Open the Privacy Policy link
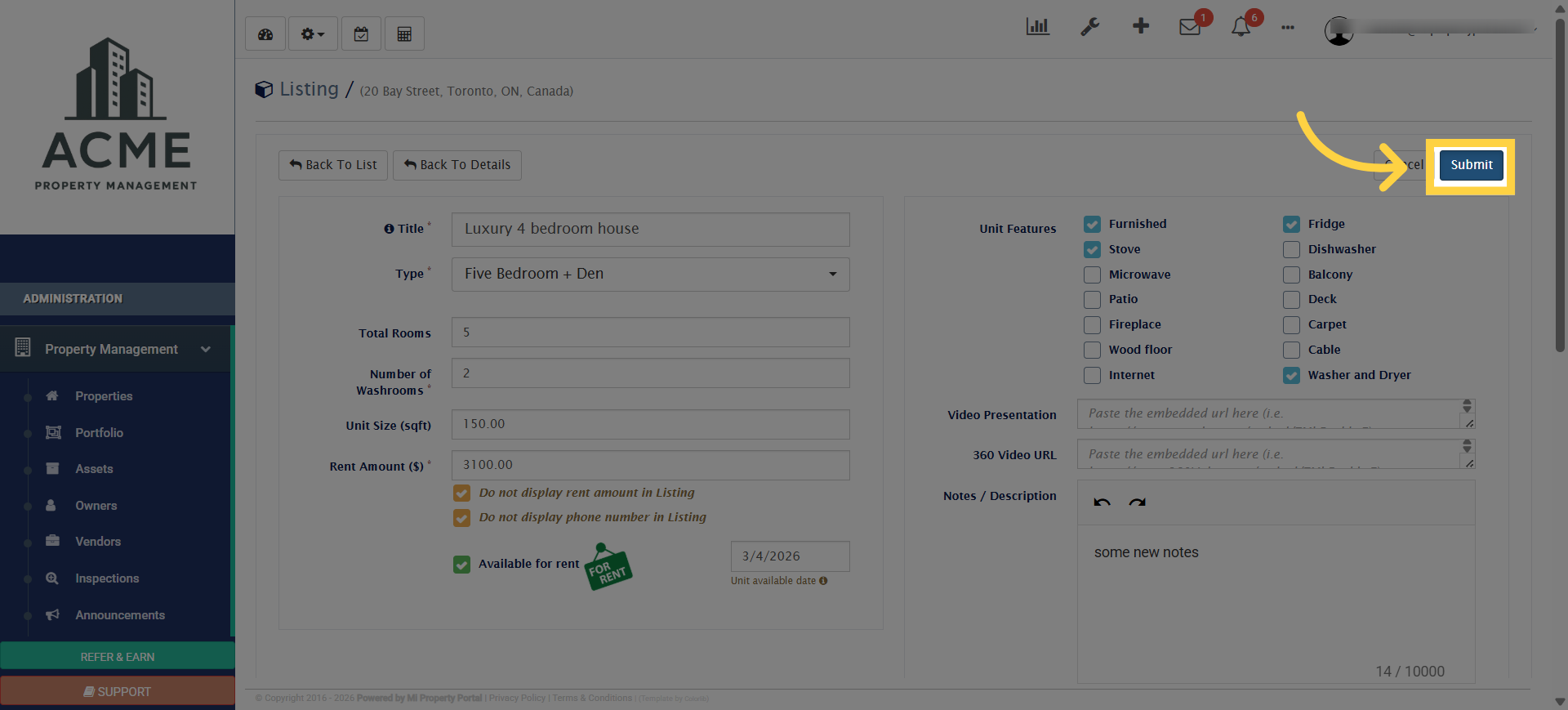 (x=517, y=699)
